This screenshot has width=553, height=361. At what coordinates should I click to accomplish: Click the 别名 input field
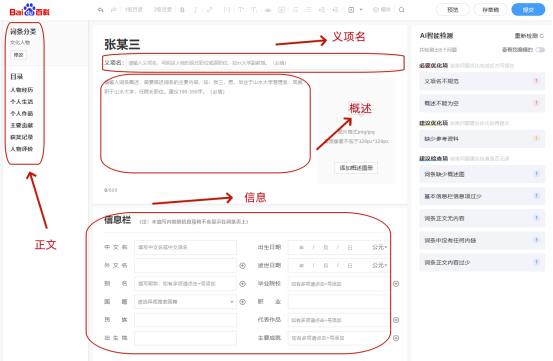tap(185, 284)
